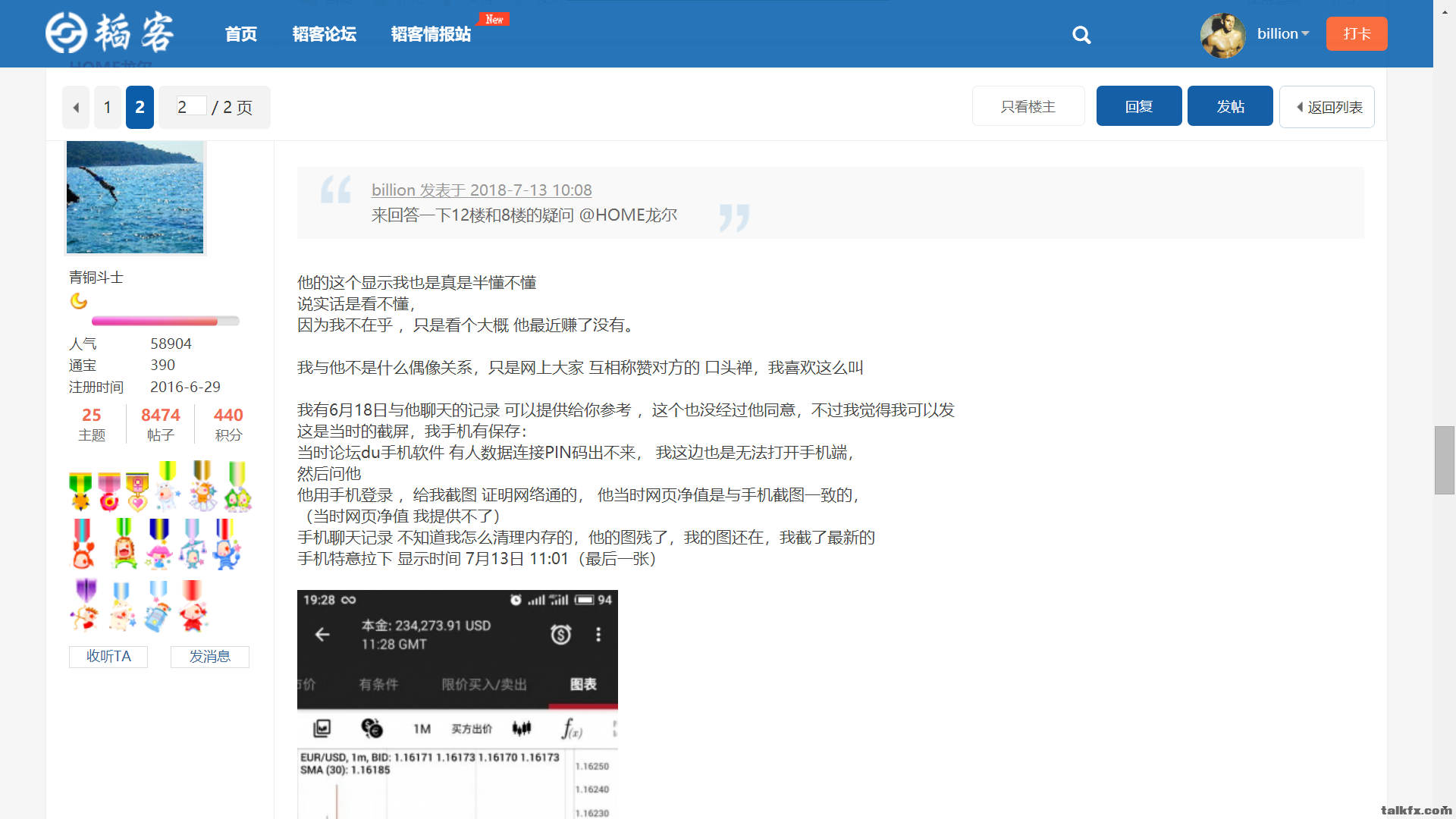Click the orange 打卡 check-in button
Image resolution: width=1456 pixels, height=819 pixels.
click(1357, 33)
